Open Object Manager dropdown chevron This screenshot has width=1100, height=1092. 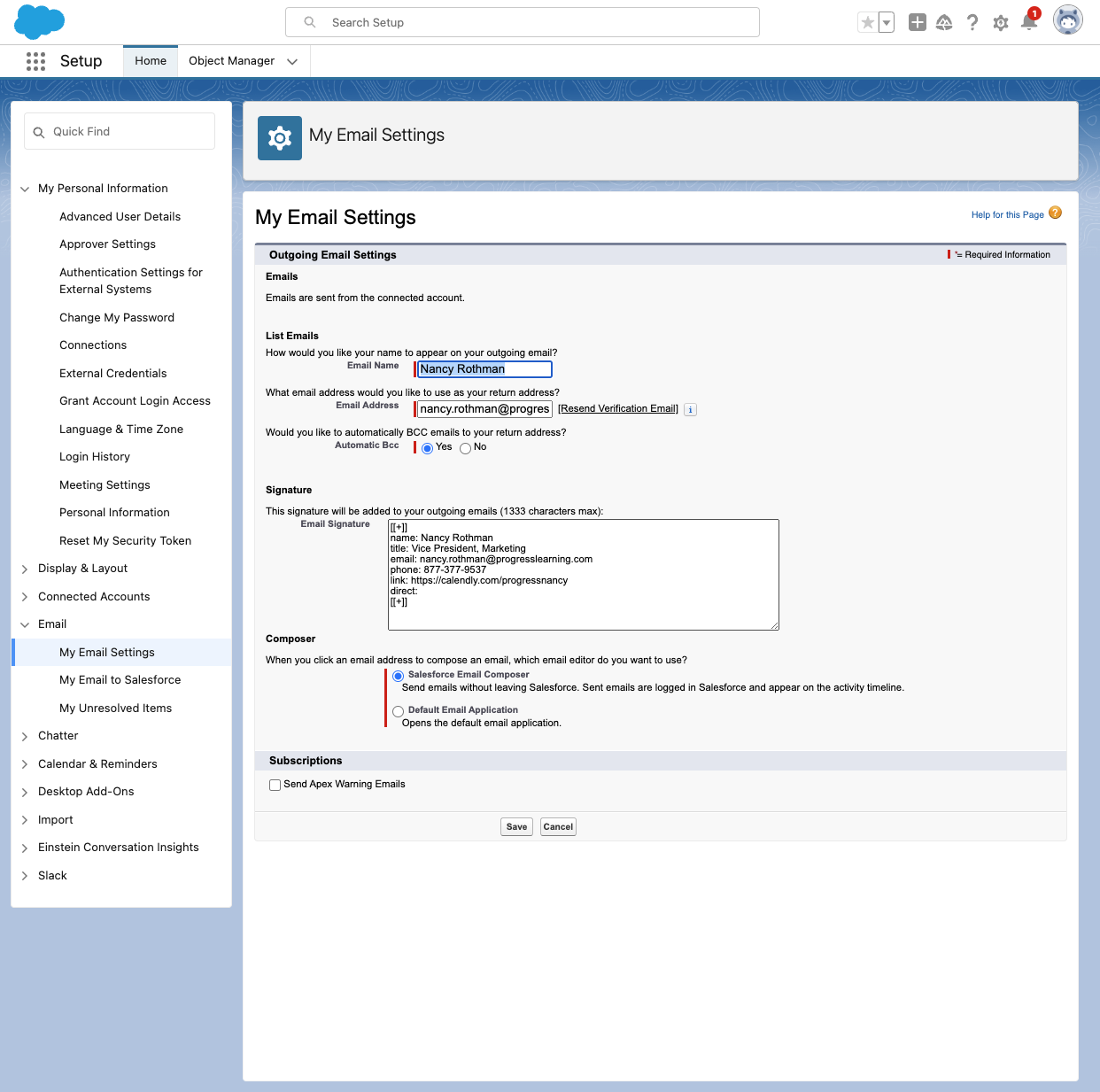[x=292, y=61]
